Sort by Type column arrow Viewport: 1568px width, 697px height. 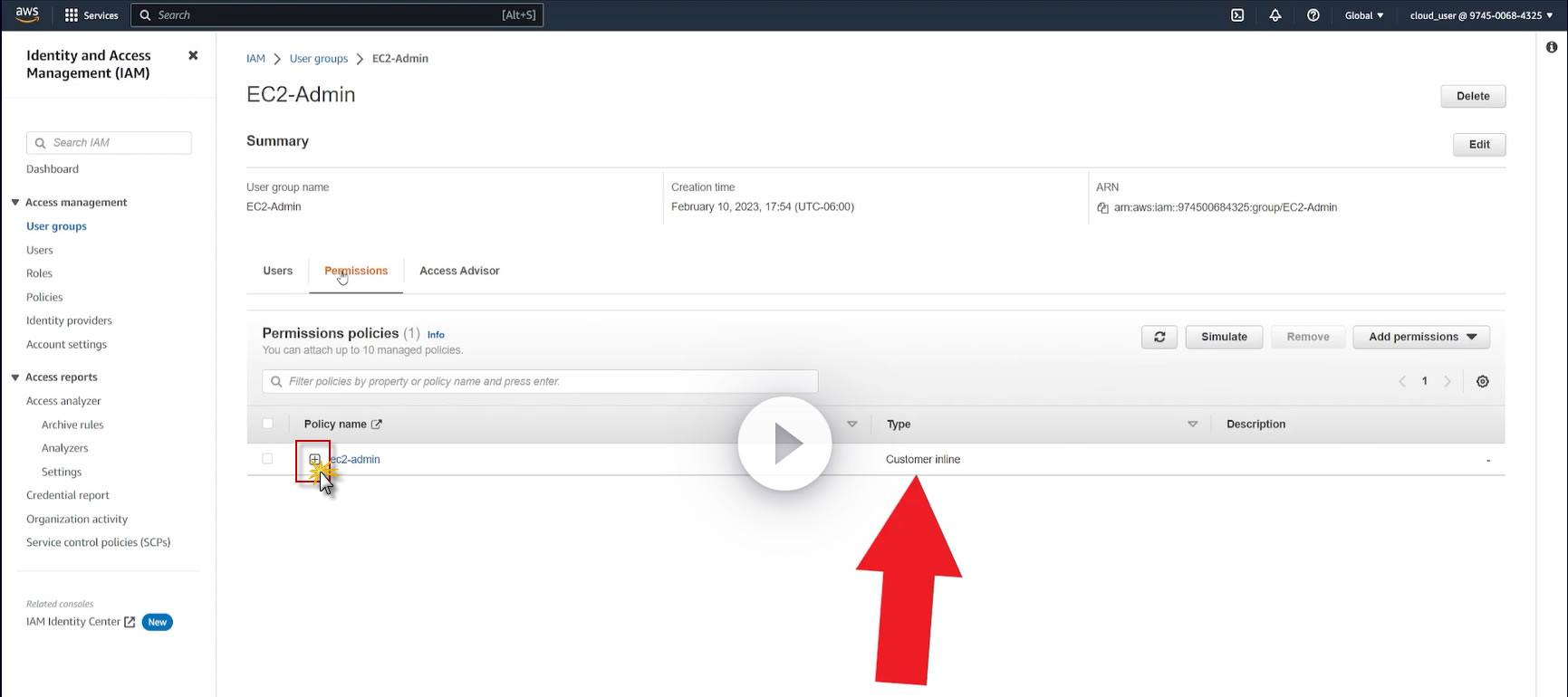[1193, 424]
